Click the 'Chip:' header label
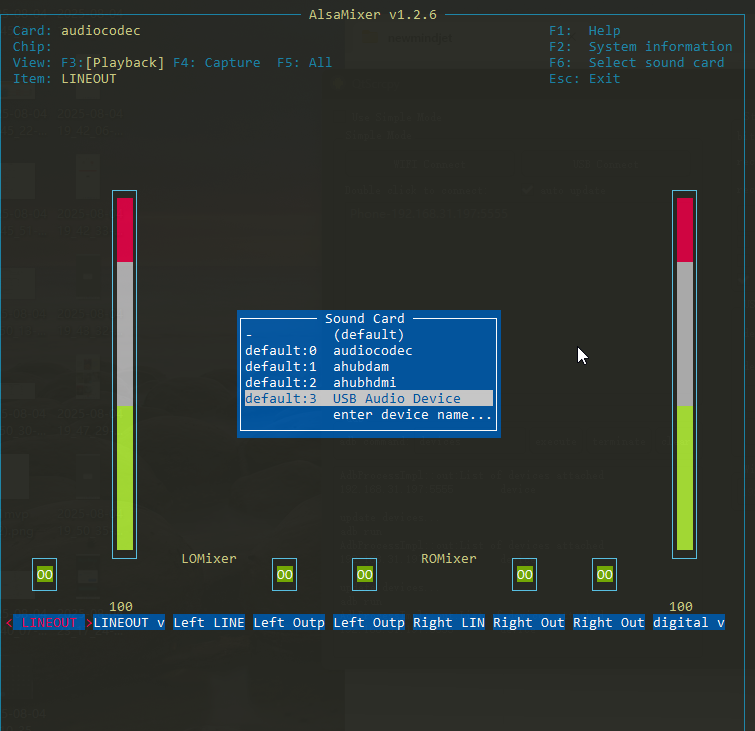 [x=32, y=46]
